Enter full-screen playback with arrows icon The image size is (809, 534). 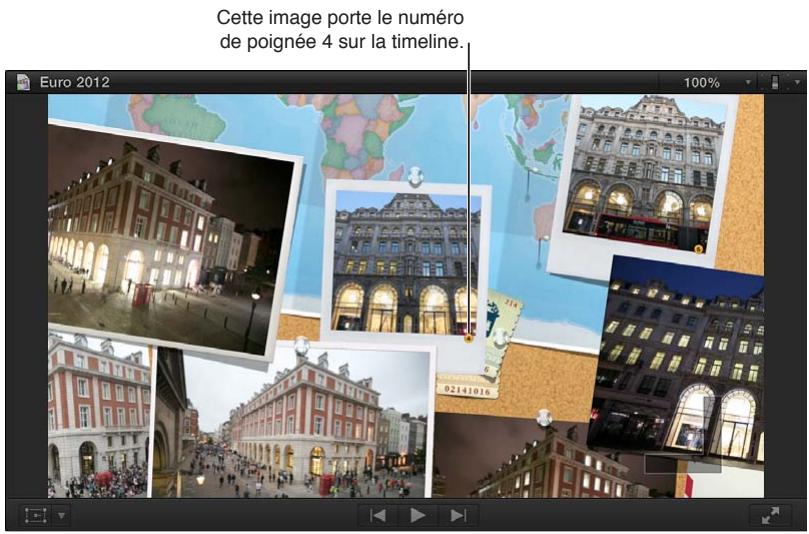point(770,515)
